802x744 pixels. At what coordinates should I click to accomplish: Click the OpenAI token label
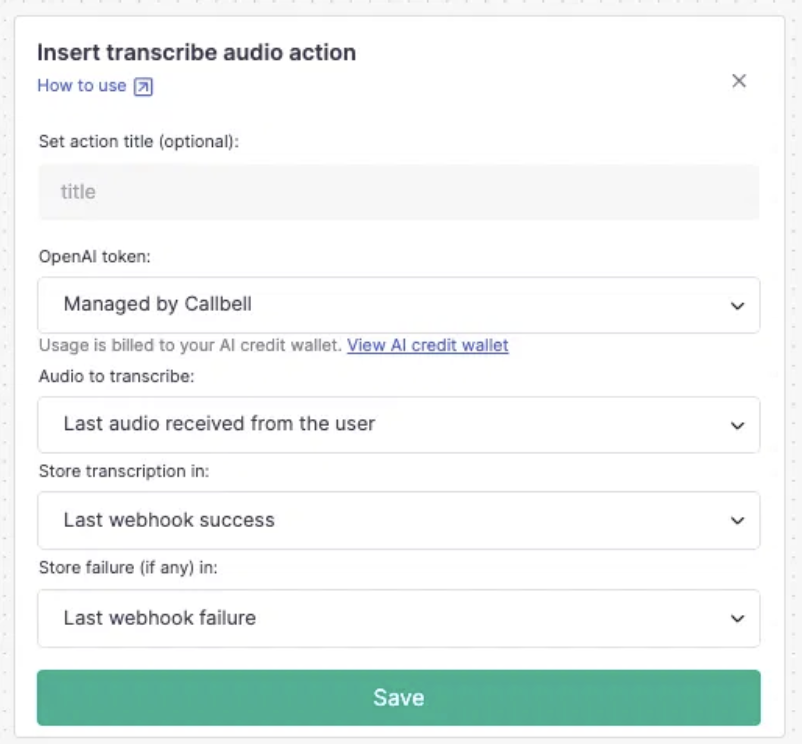(95, 257)
